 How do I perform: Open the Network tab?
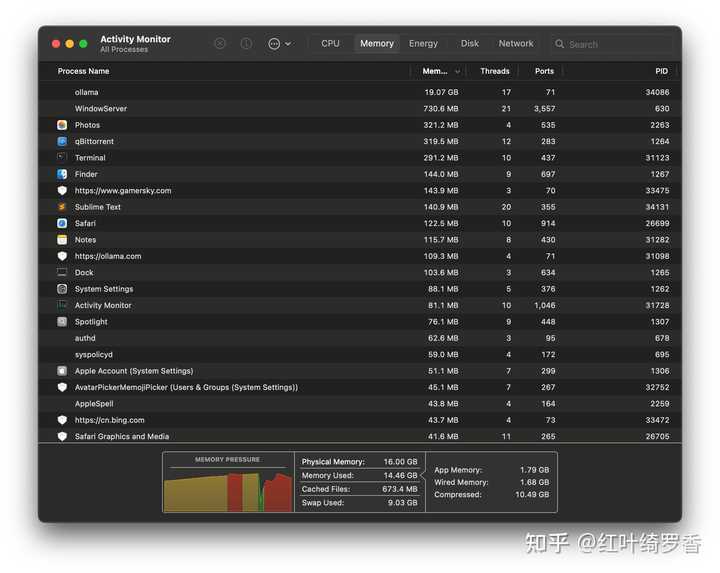coord(516,44)
